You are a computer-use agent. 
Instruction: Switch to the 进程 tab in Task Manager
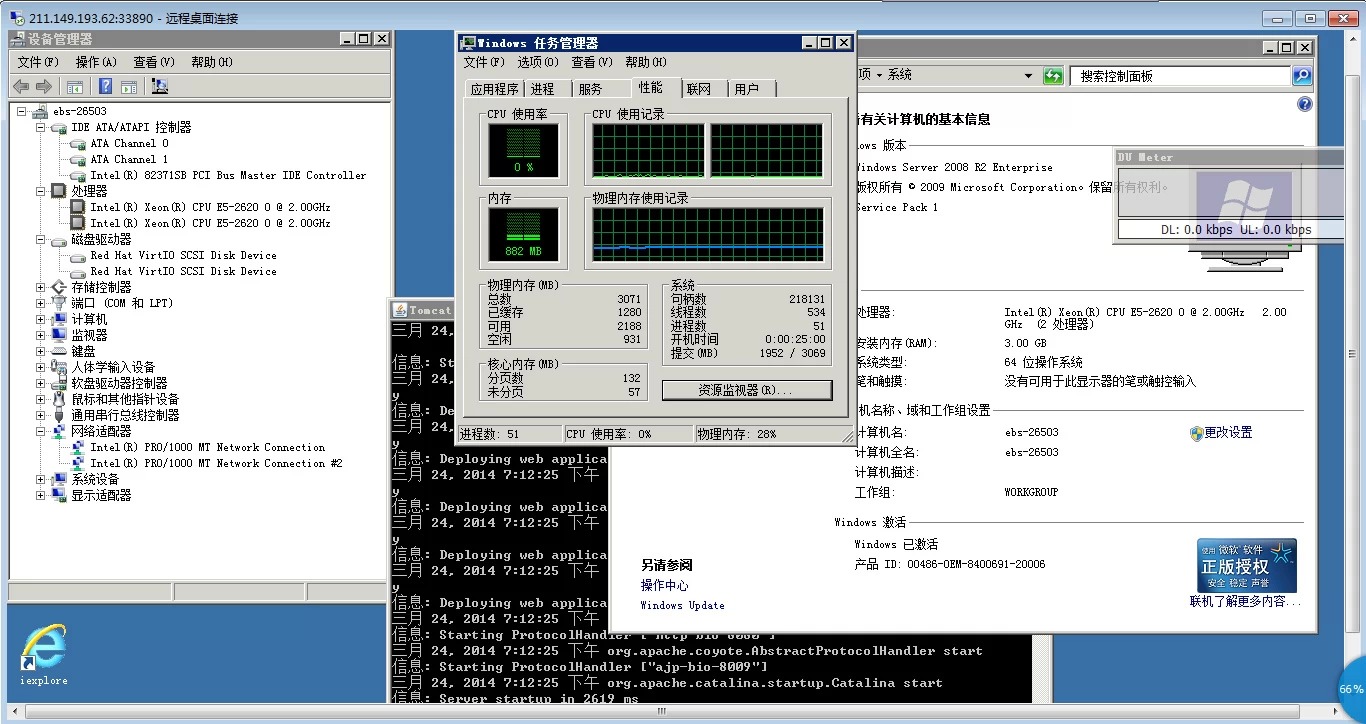pyautogui.click(x=543, y=89)
